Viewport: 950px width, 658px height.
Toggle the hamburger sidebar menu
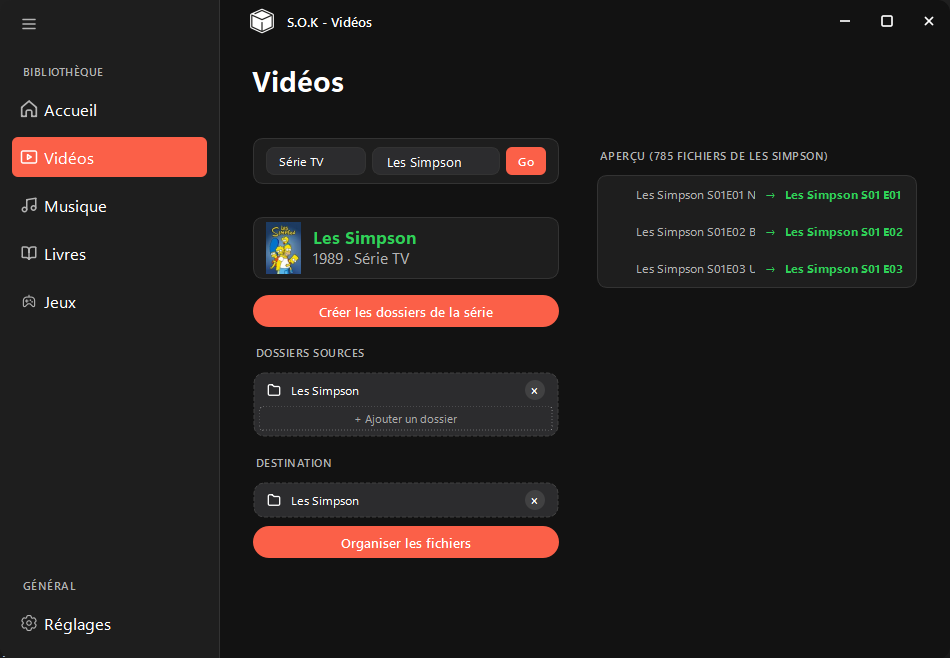pyautogui.click(x=28, y=24)
